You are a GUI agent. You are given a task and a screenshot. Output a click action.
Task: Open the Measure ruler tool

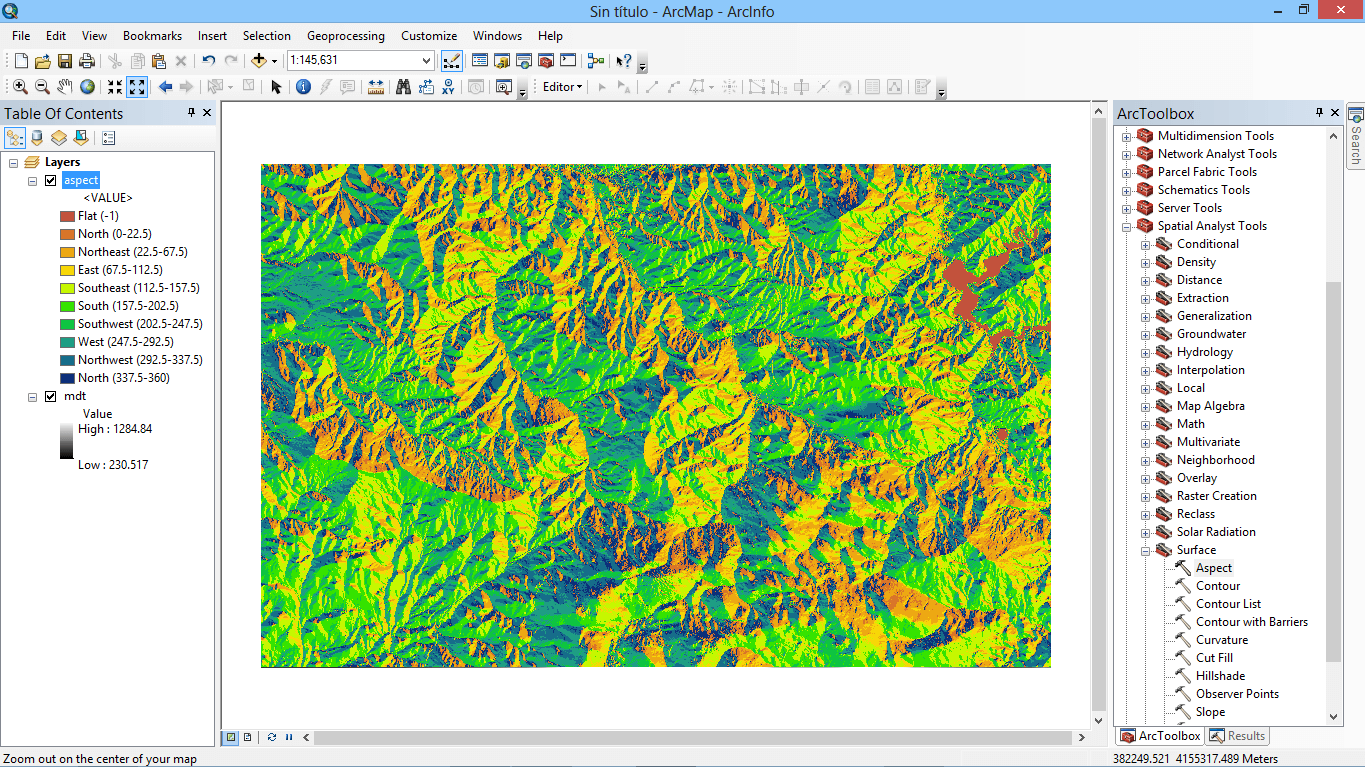click(x=376, y=87)
